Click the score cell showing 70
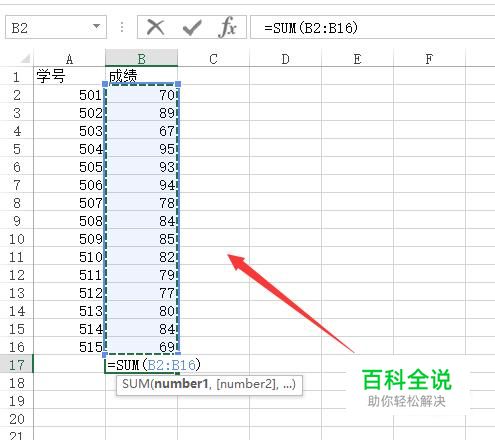This screenshot has height=440, width=495. 141,95
